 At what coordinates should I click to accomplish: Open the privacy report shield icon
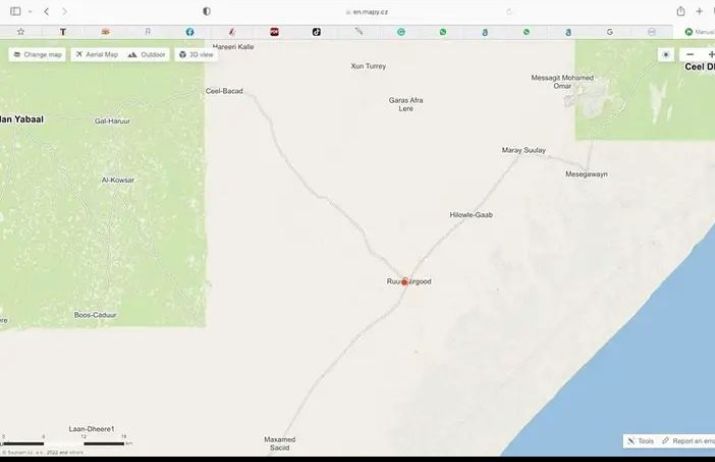[x=207, y=11]
